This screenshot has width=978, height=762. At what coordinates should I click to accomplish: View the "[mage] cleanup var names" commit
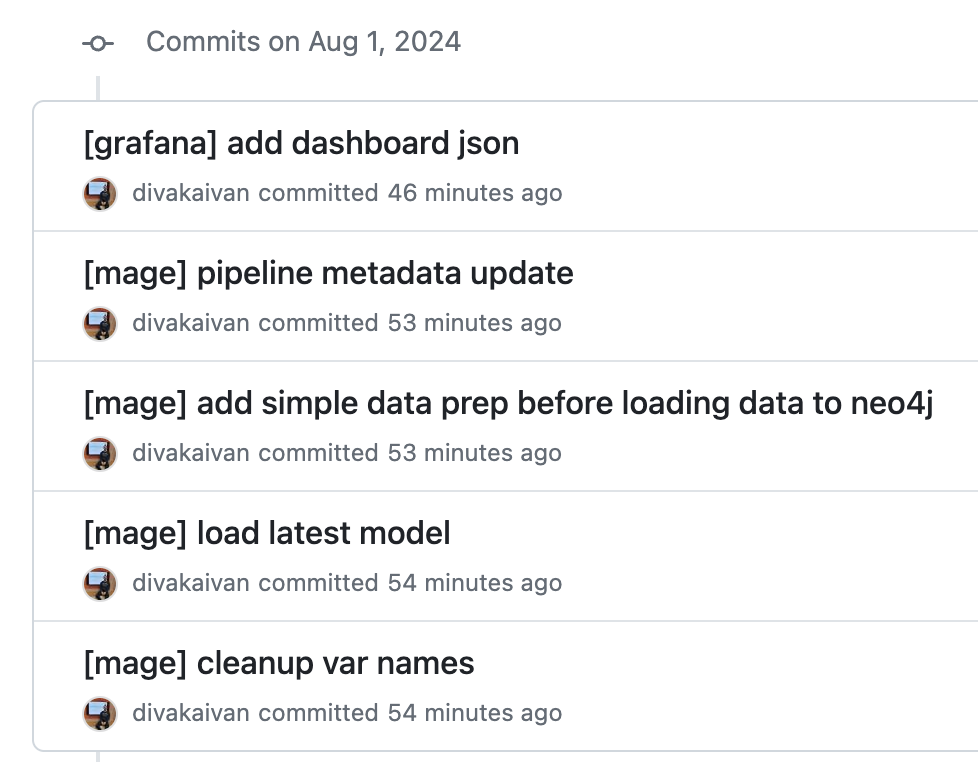(x=279, y=663)
